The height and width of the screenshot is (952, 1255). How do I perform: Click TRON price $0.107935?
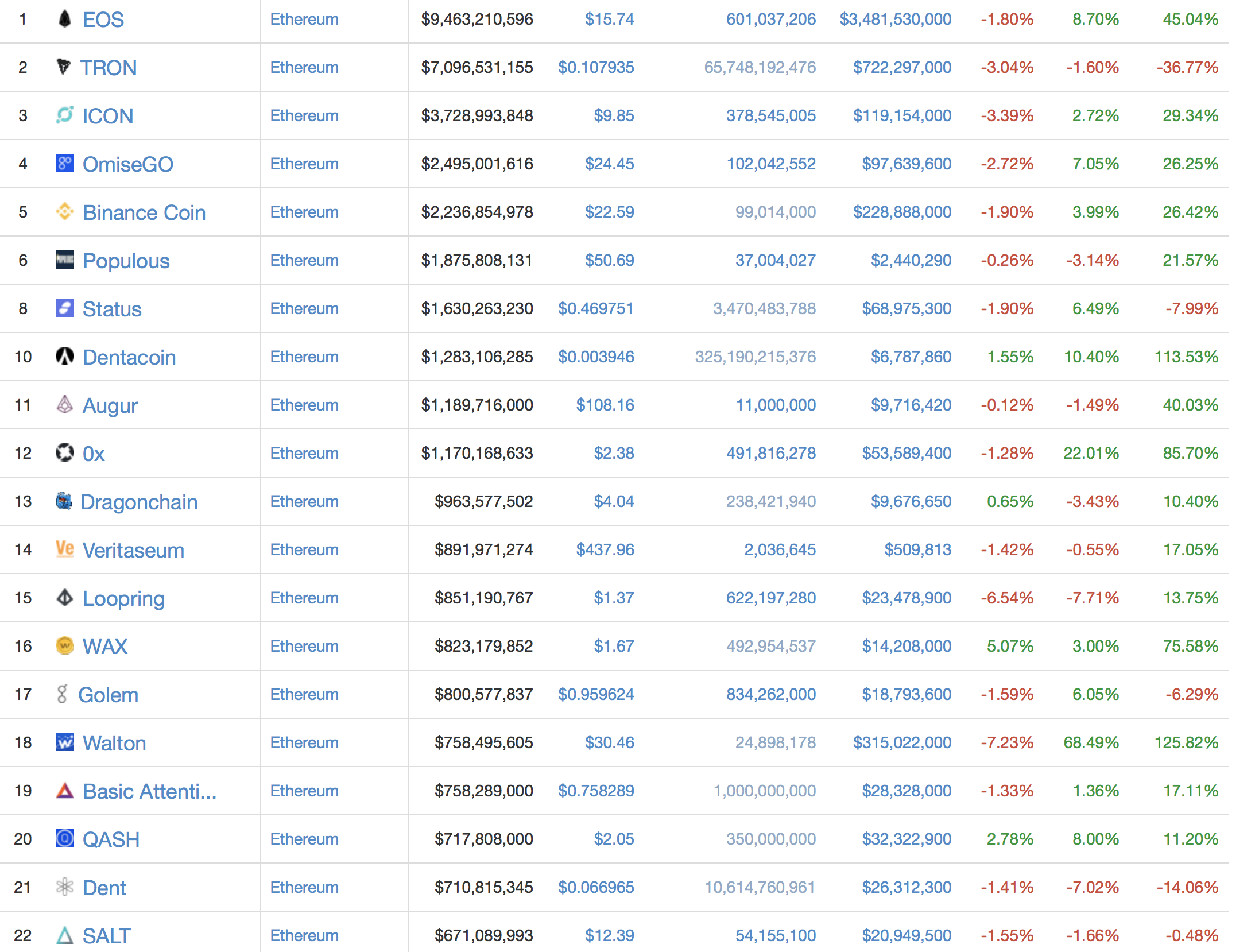coord(596,67)
